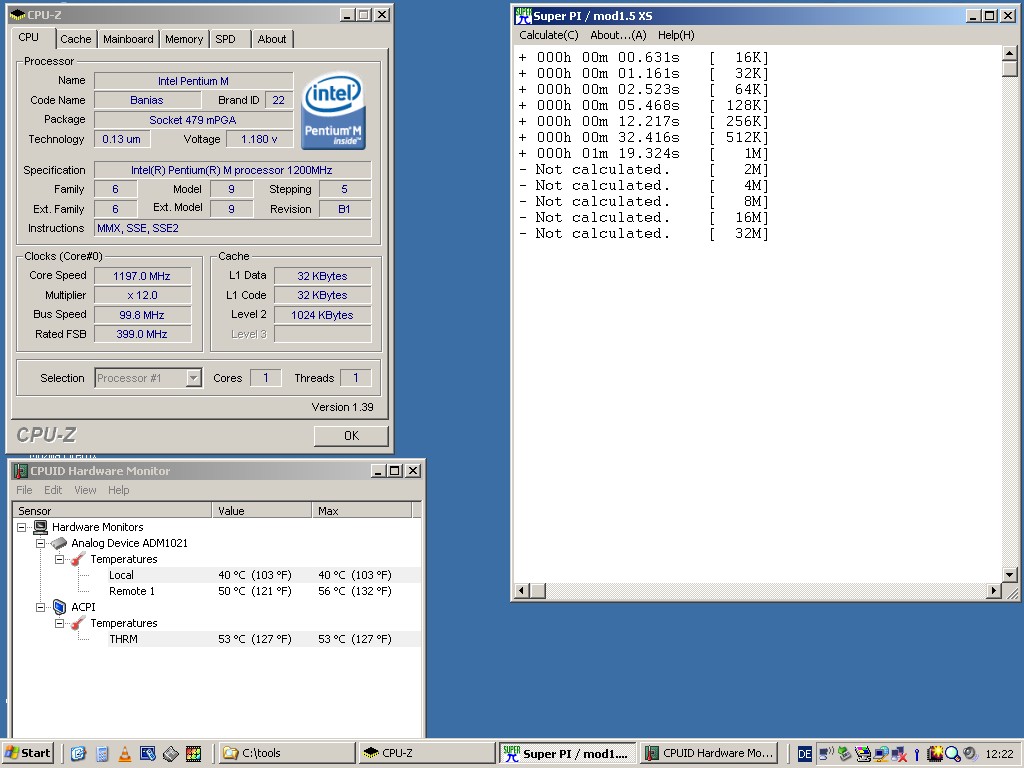Open the Windows Start menu
The image size is (1024, 768).
tap(27, 753)
